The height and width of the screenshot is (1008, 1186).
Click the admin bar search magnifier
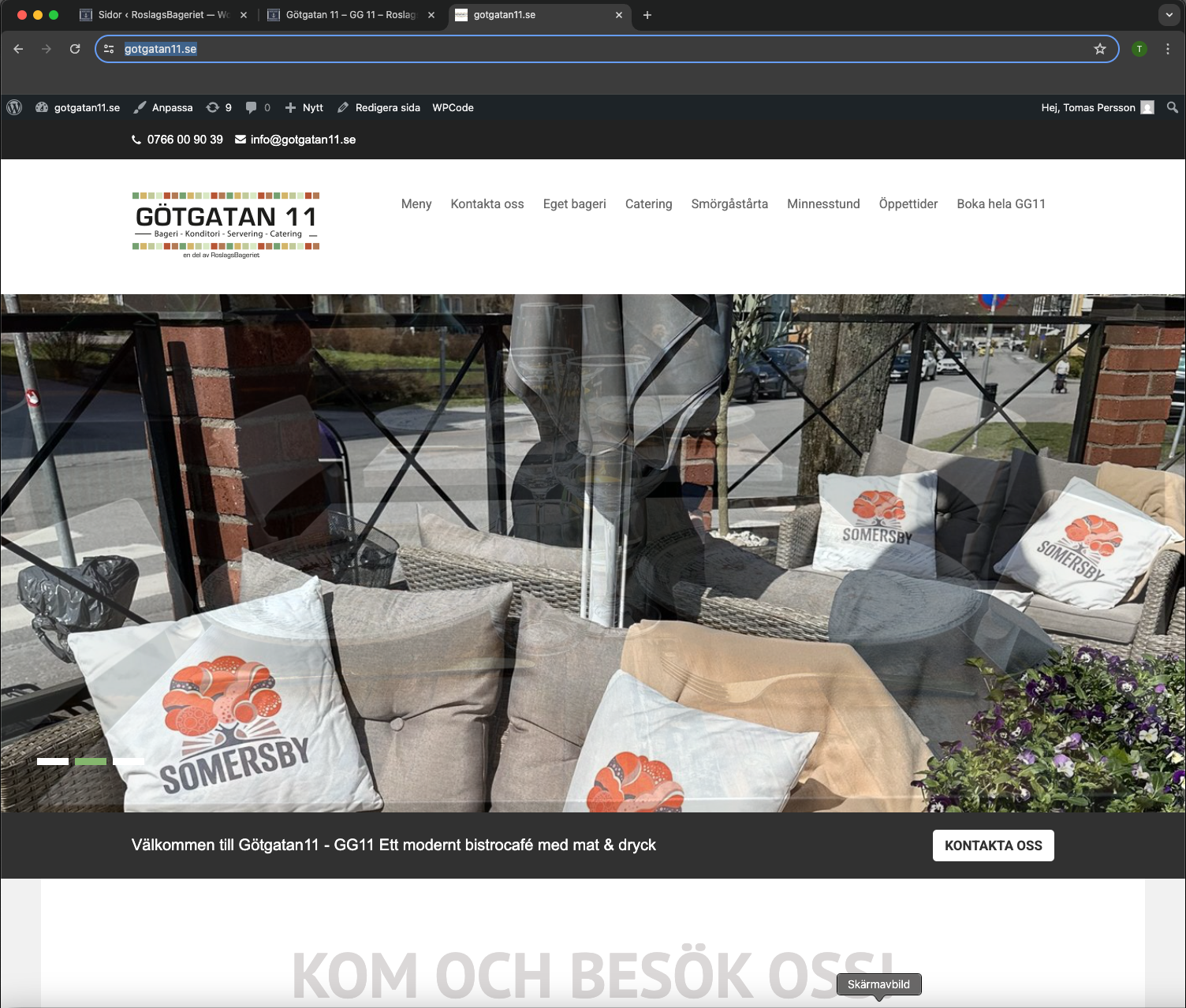point(1173,107)
